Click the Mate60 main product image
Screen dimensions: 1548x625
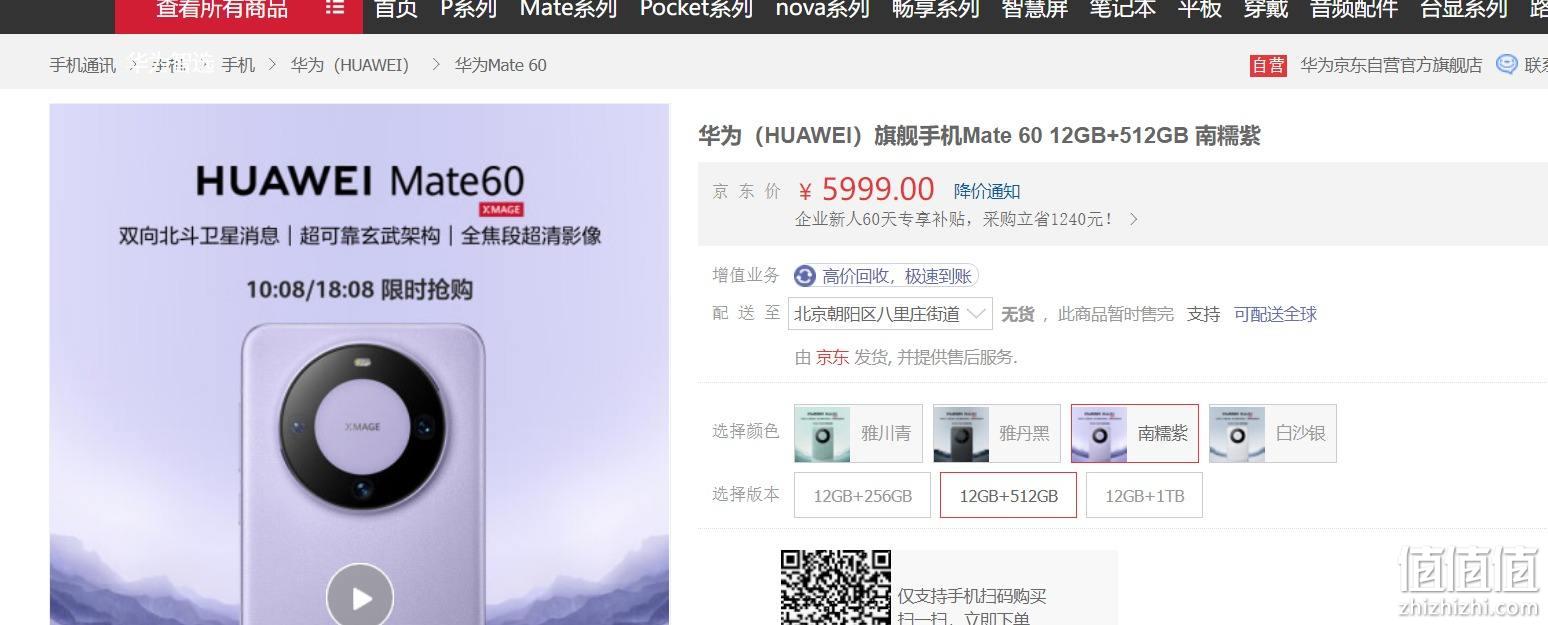point(359,364)
